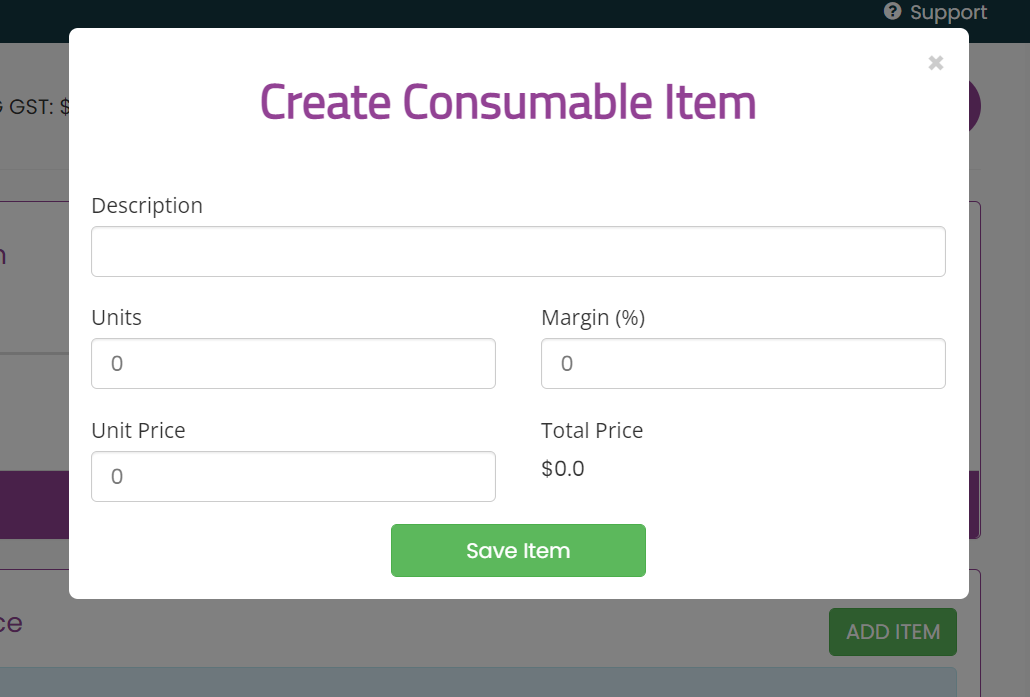Click into the Units input box
Viewport: 1030px width, 697px height.
point(293,363)
